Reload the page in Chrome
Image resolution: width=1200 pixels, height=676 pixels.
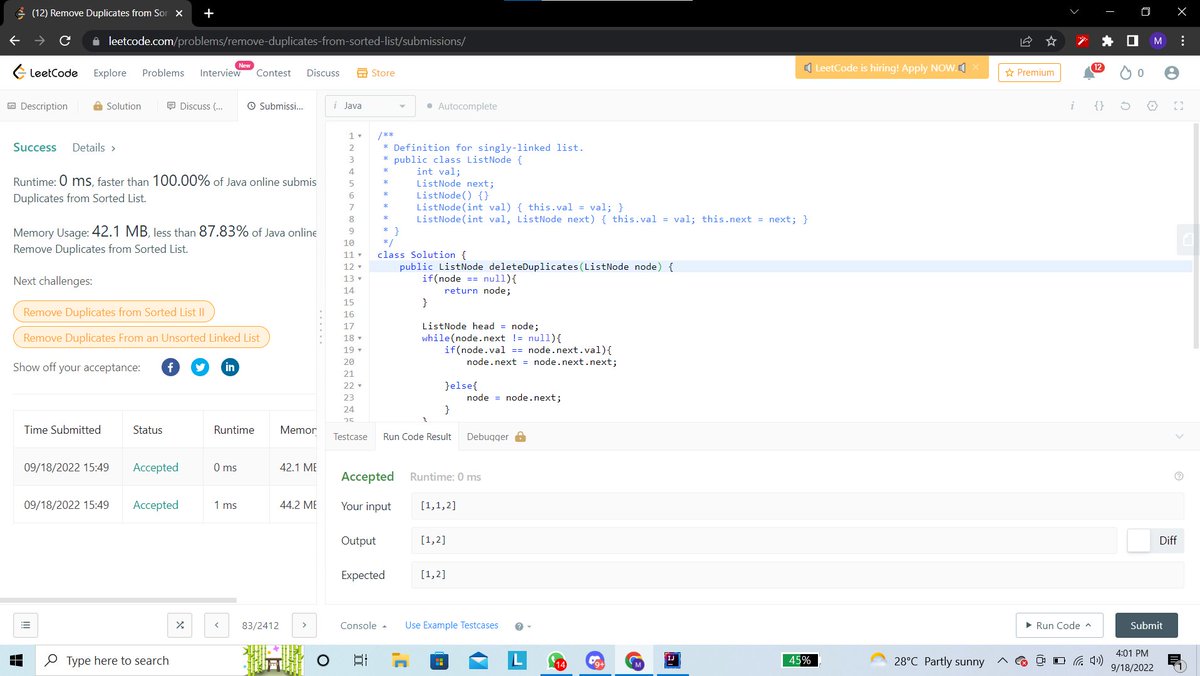[65, 41]
